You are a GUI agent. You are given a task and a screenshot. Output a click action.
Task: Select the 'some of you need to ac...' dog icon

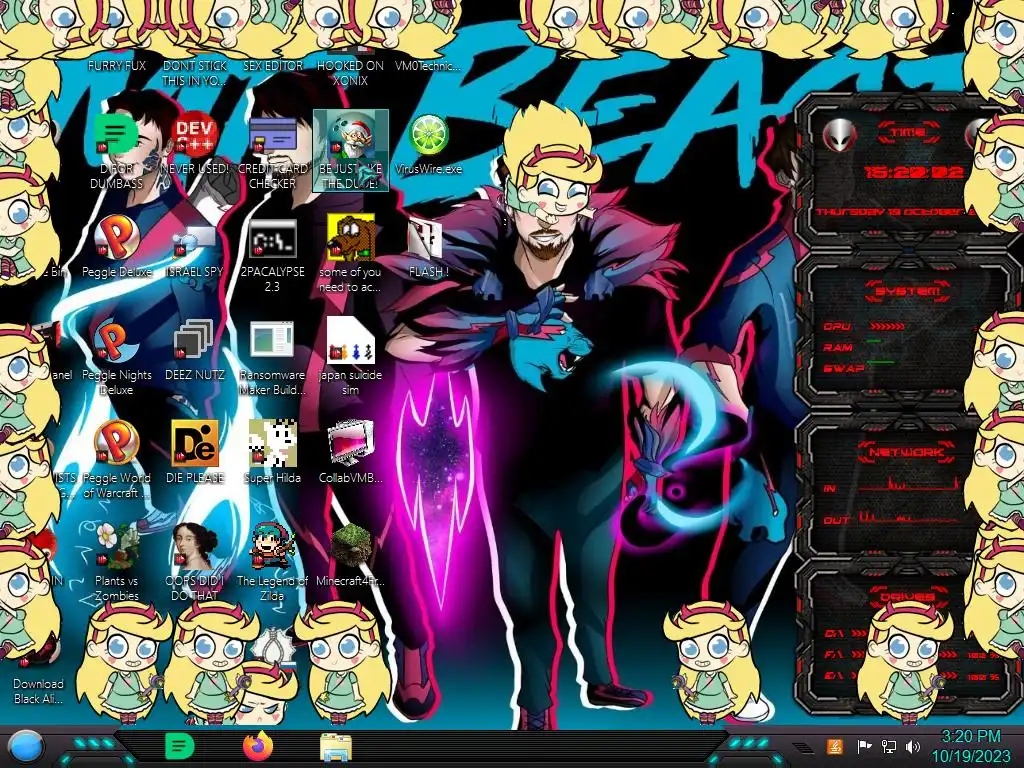click(351, 238)
